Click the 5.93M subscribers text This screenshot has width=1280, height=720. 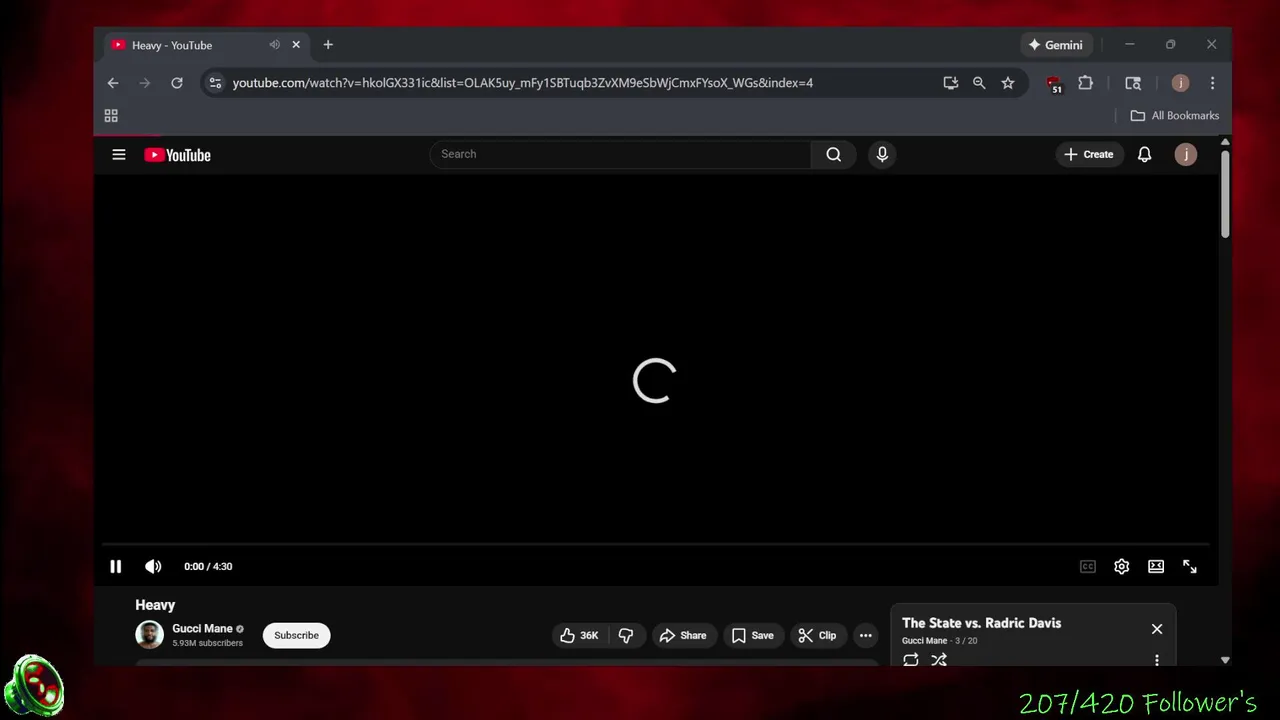pos(207,643)
